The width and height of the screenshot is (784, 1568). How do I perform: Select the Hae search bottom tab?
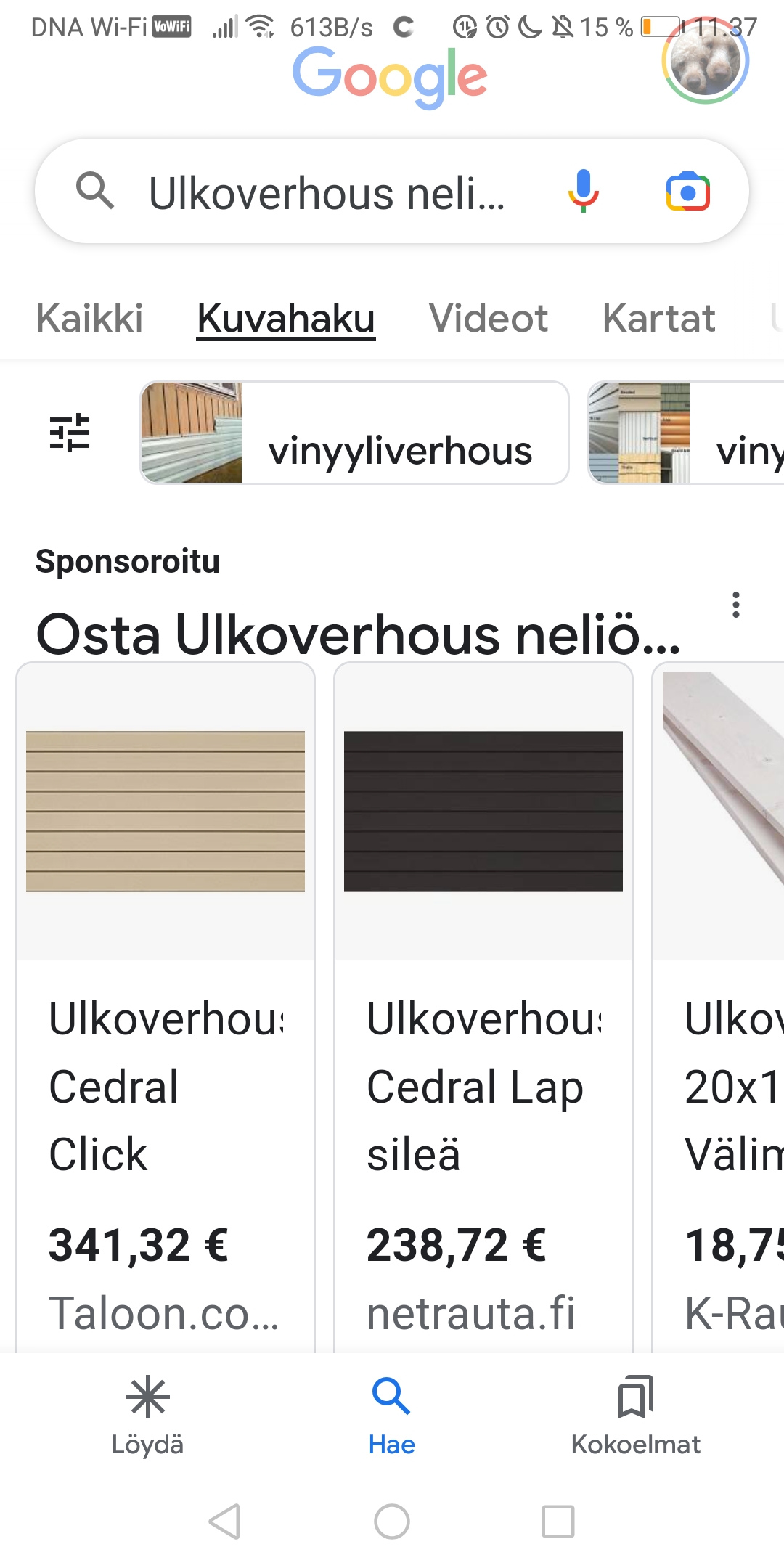pos(392,1416)
